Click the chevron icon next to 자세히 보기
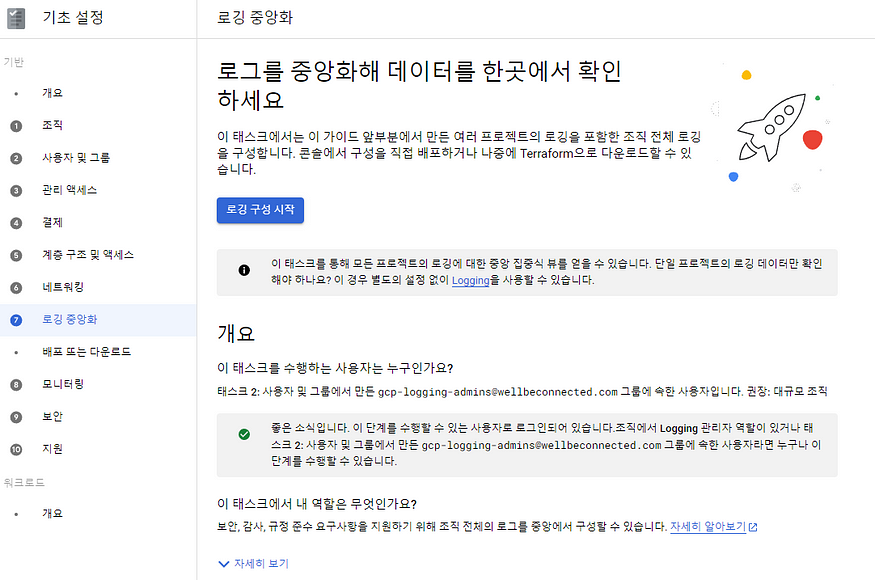 223,564
